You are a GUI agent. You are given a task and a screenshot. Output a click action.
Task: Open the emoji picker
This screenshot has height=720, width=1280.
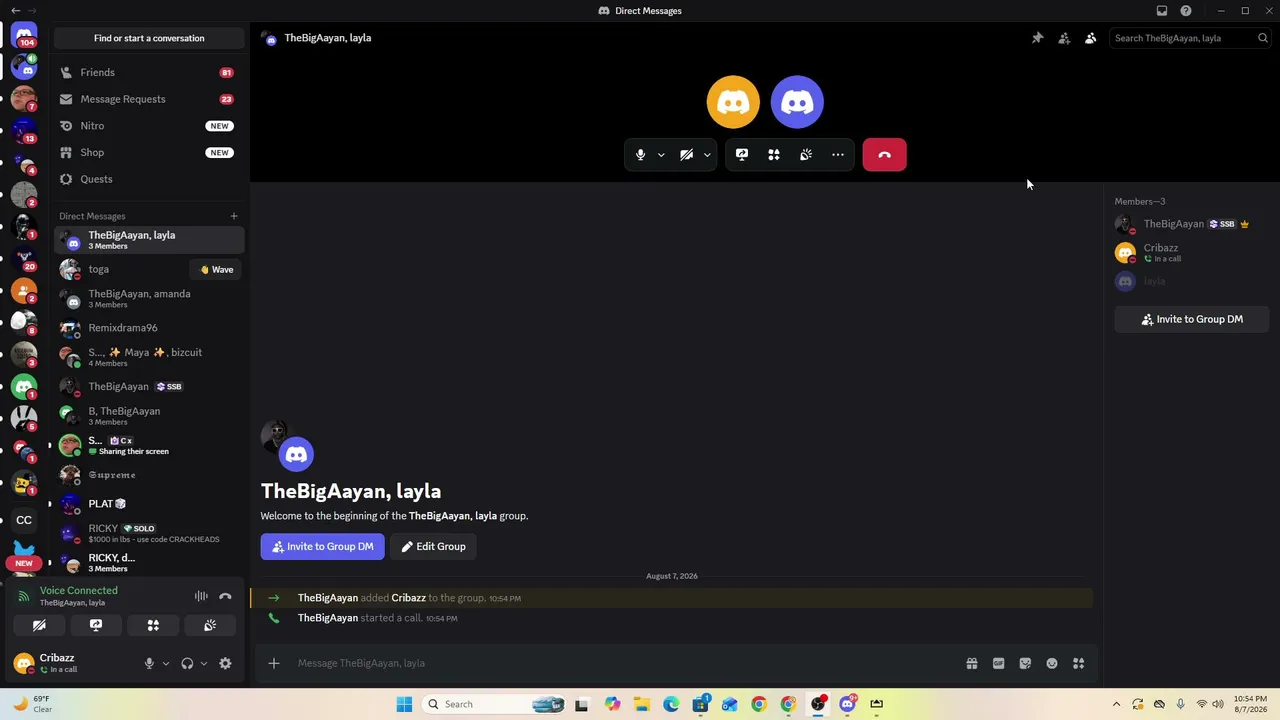[1052, 663]
